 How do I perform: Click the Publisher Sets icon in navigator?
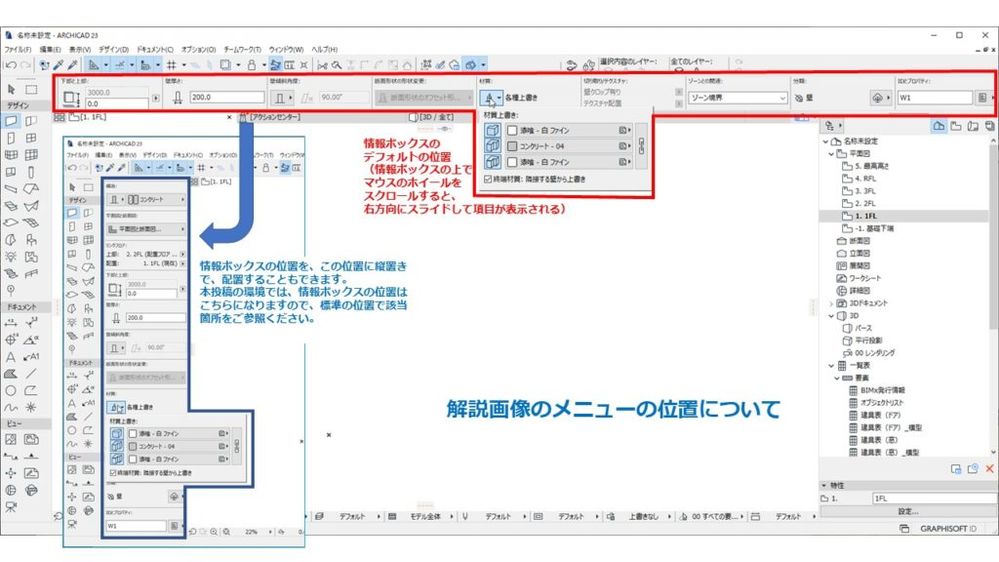point(989,126)
